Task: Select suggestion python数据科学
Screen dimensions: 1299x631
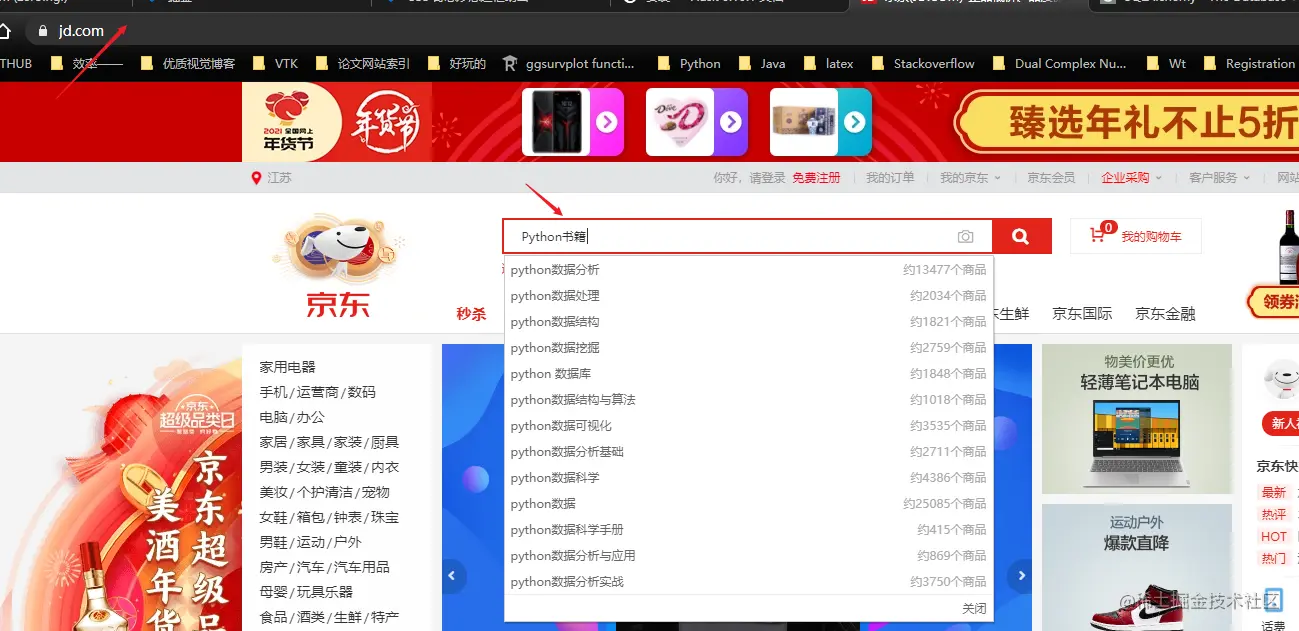Action: pos(748,478)
